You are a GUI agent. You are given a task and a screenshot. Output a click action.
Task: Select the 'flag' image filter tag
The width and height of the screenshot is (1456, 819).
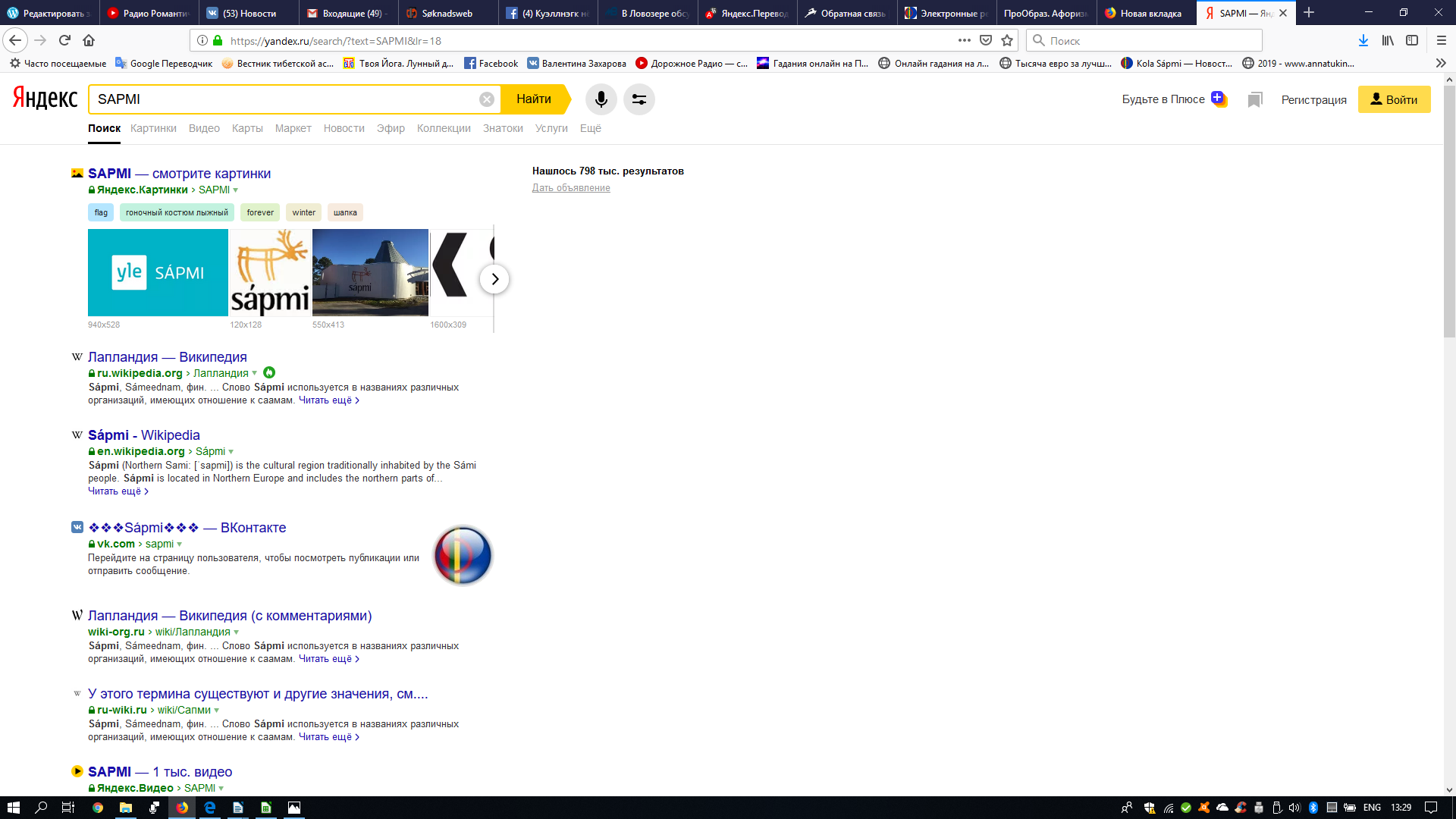tap(101, 212)
